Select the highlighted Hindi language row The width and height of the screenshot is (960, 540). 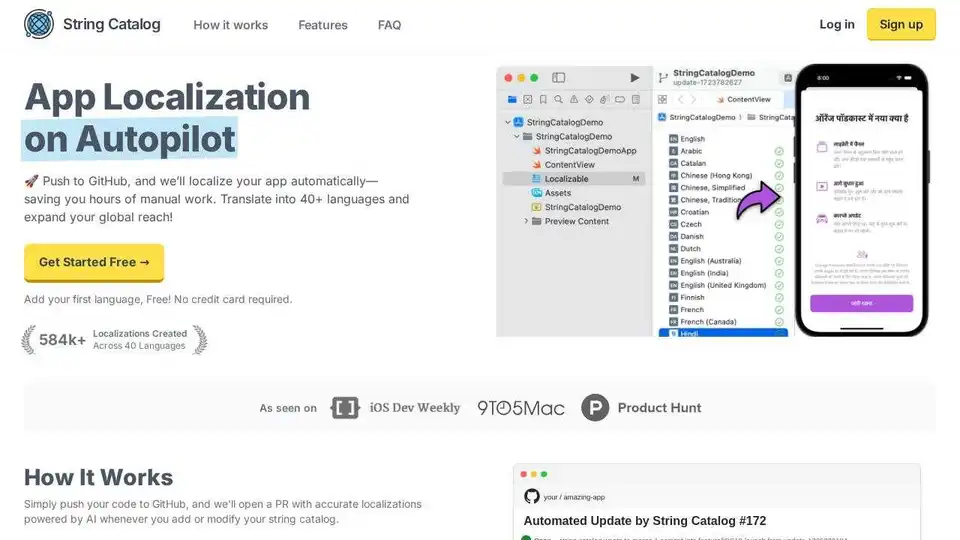(x=723, y=333)
